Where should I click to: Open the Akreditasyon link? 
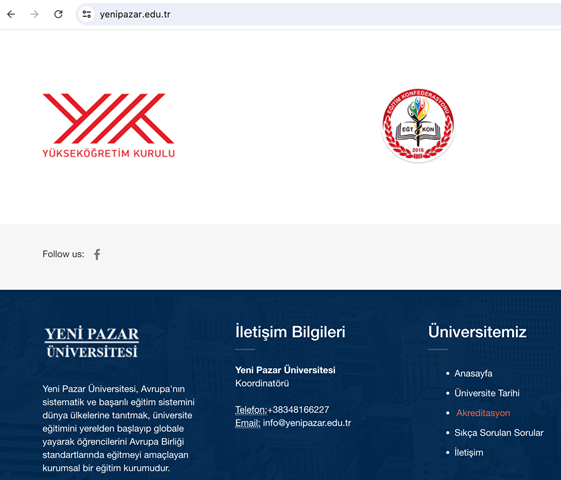coord(483,413)
